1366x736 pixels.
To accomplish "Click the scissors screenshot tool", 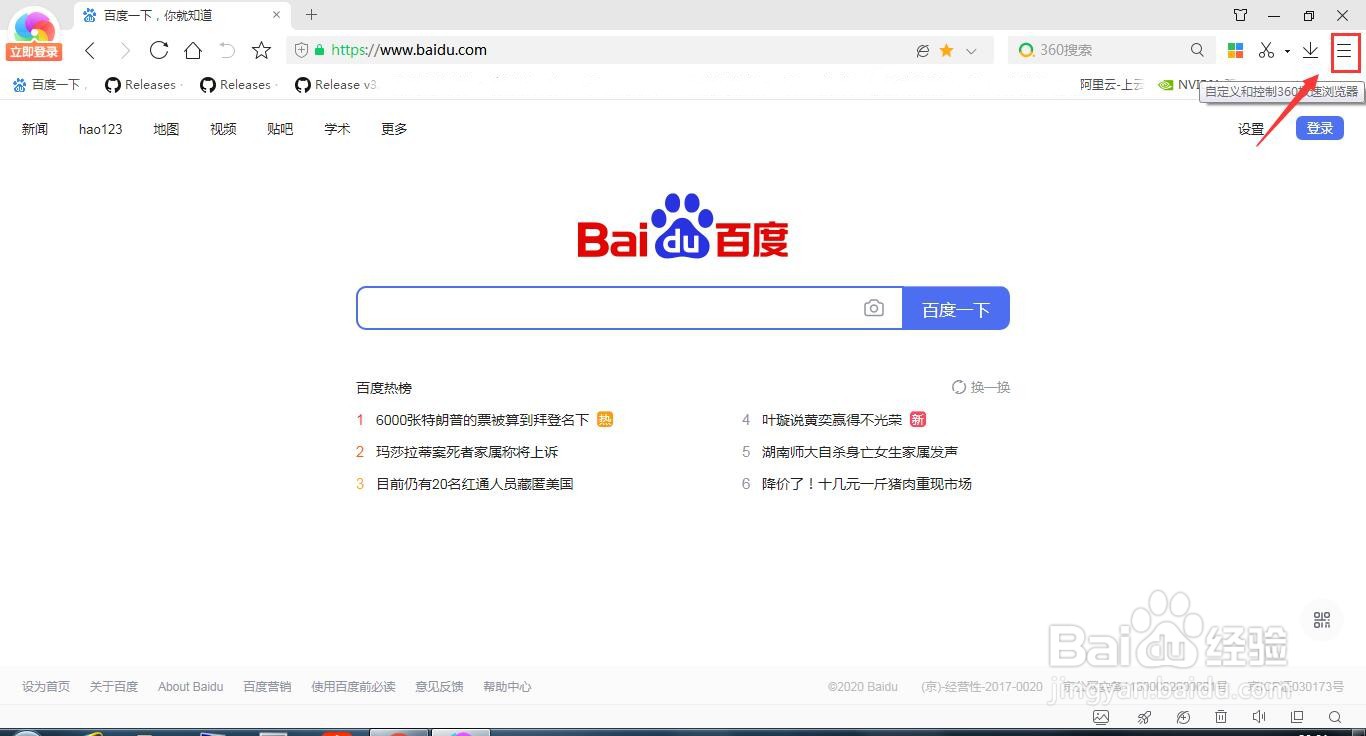I will pyautogui.click(x=1267, y=50).
